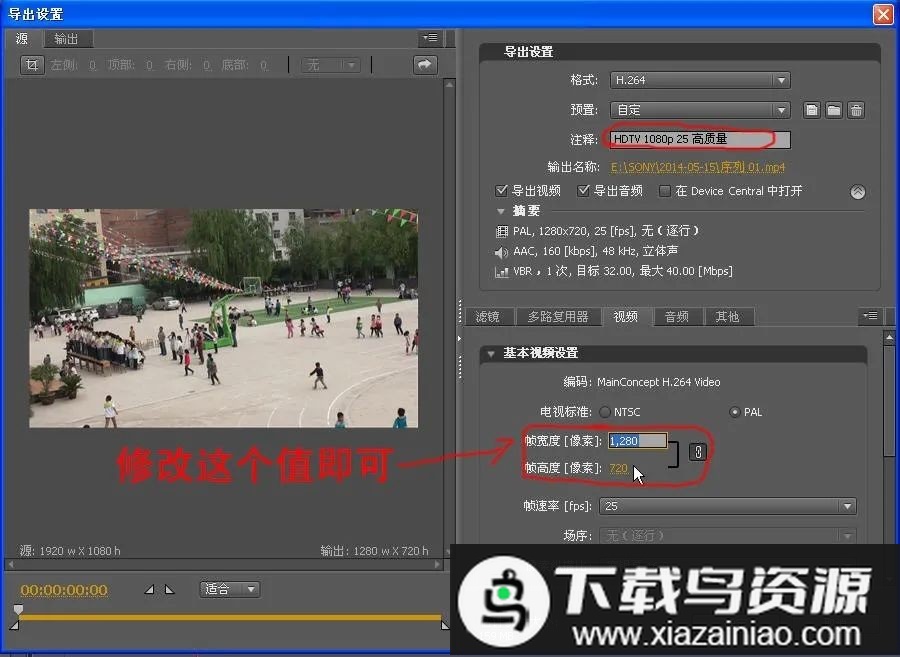Click the Delete Preset trash icon
Viewport: 900px width, 657px height.
(856, 110)
